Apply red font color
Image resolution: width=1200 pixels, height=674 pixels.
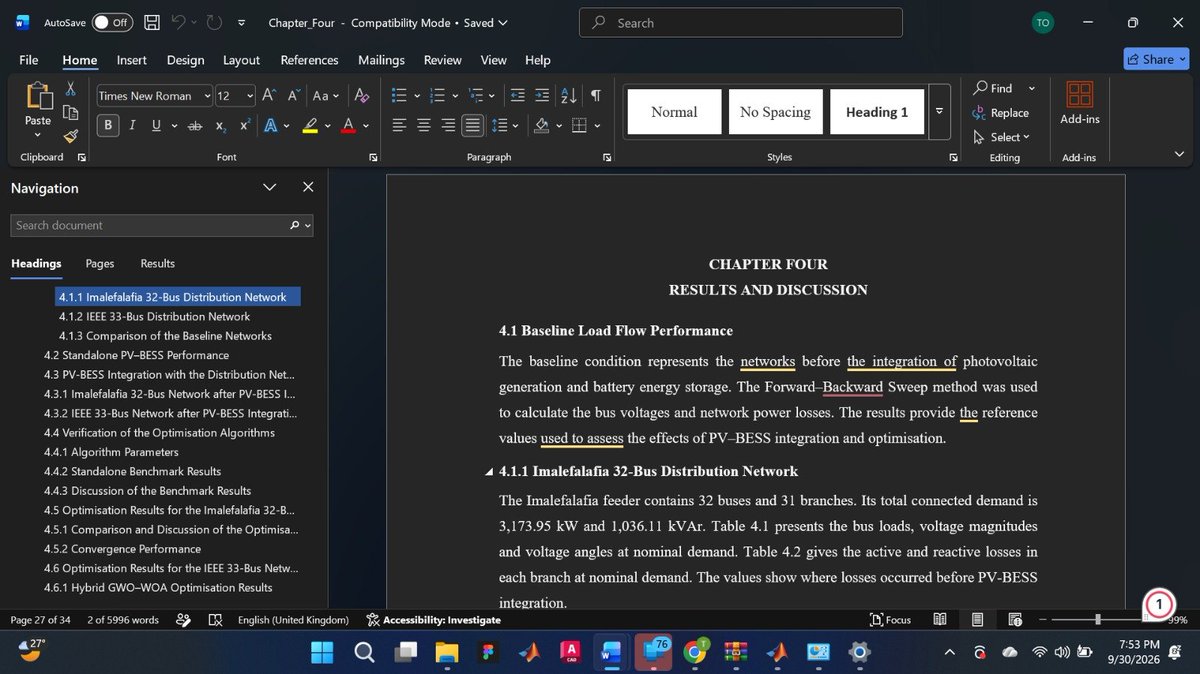point(347,126)
